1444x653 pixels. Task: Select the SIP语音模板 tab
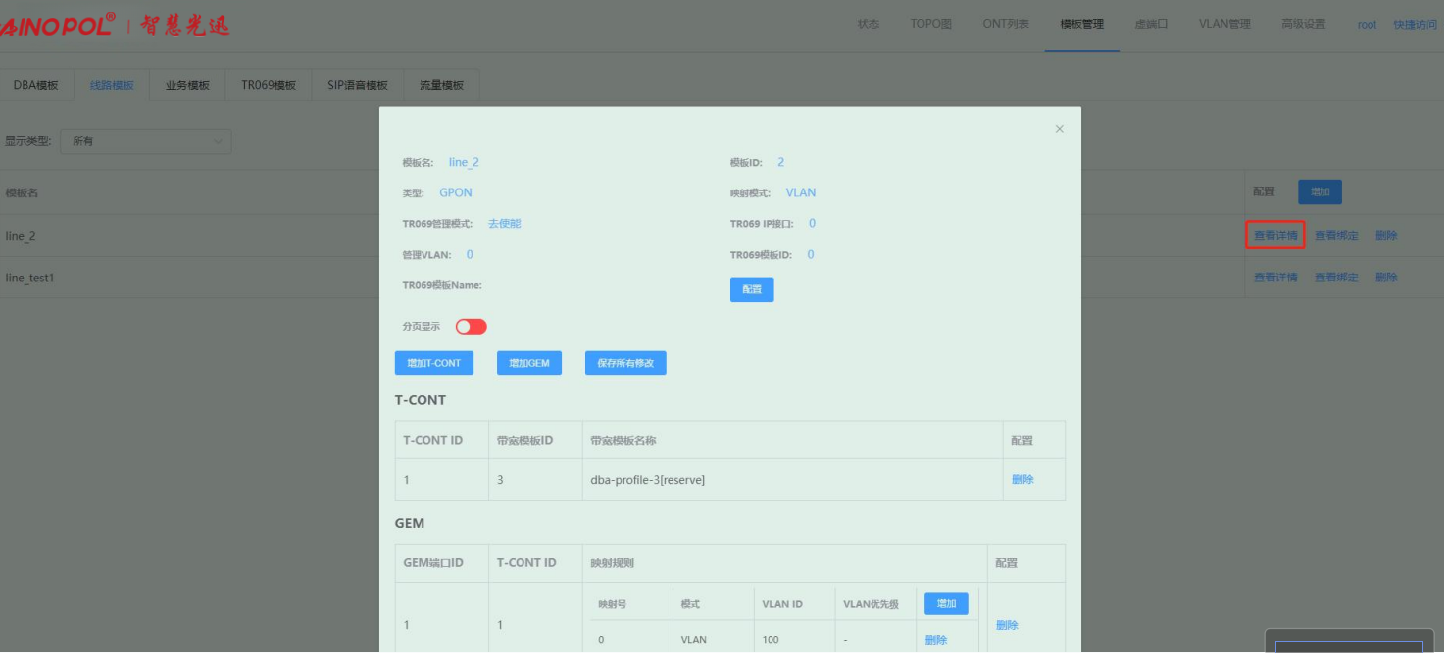click(x=356, y=85)
